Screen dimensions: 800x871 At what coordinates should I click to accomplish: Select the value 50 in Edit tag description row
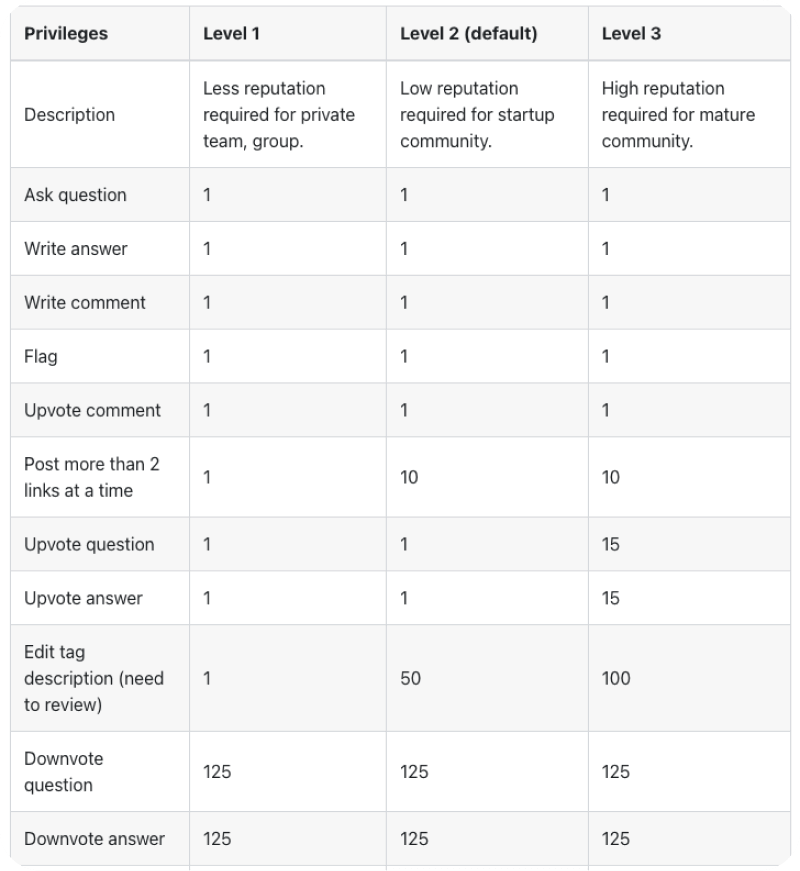click(x=410, y=679)
